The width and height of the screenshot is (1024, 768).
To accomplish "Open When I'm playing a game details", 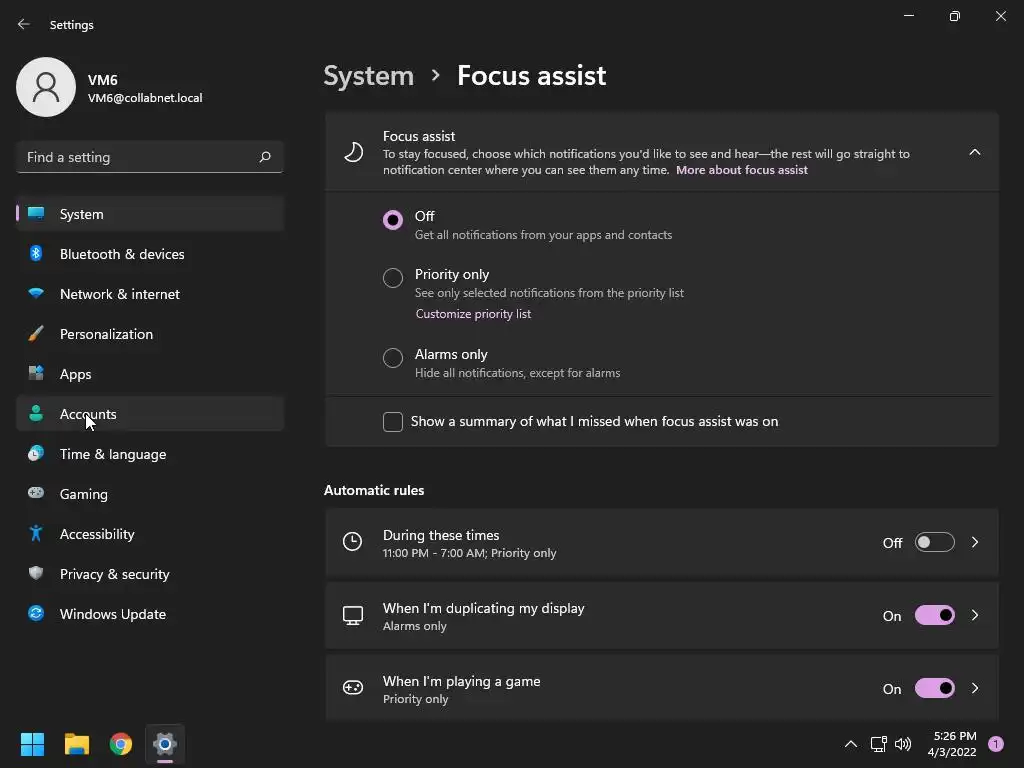I will point(975,688).
